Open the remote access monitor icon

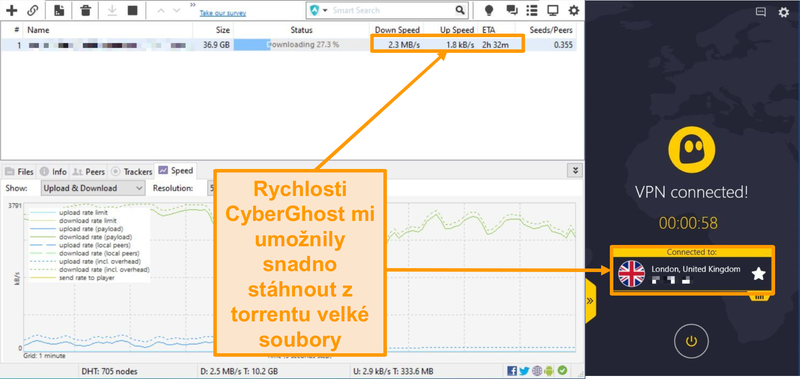point(553,10)
